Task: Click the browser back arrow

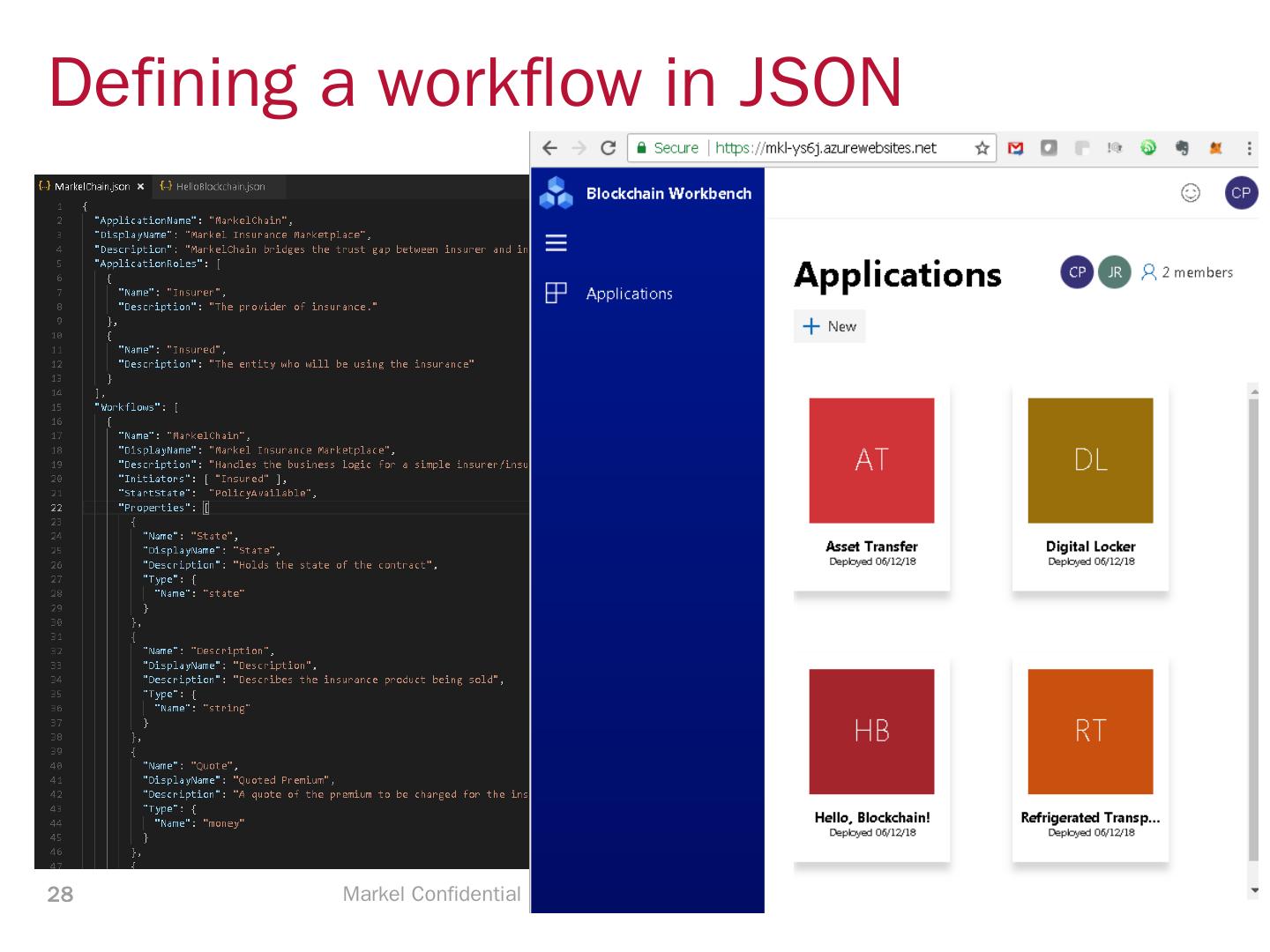Action: point(549,148)
